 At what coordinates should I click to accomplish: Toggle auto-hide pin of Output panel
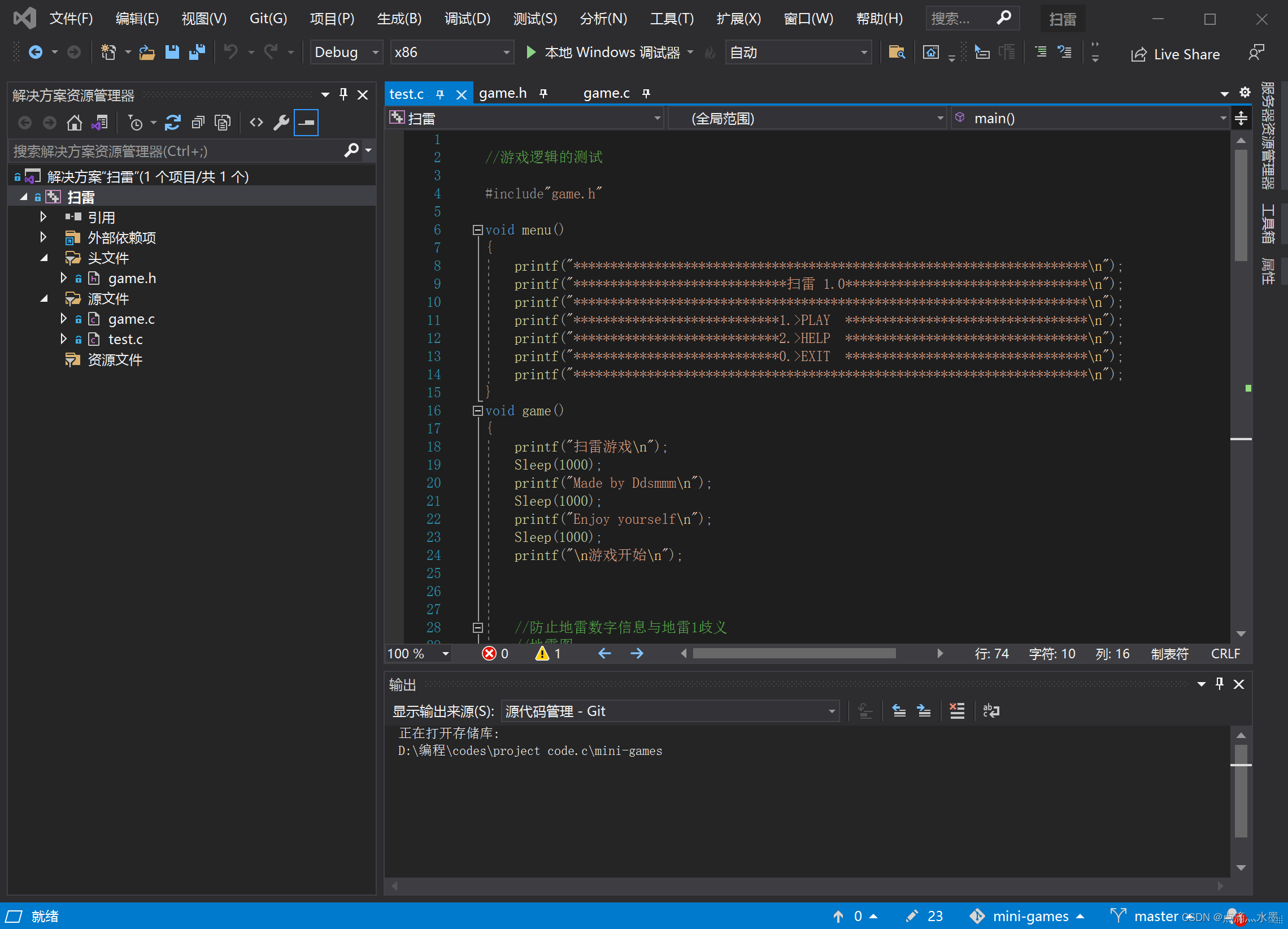coord(1219,684)
